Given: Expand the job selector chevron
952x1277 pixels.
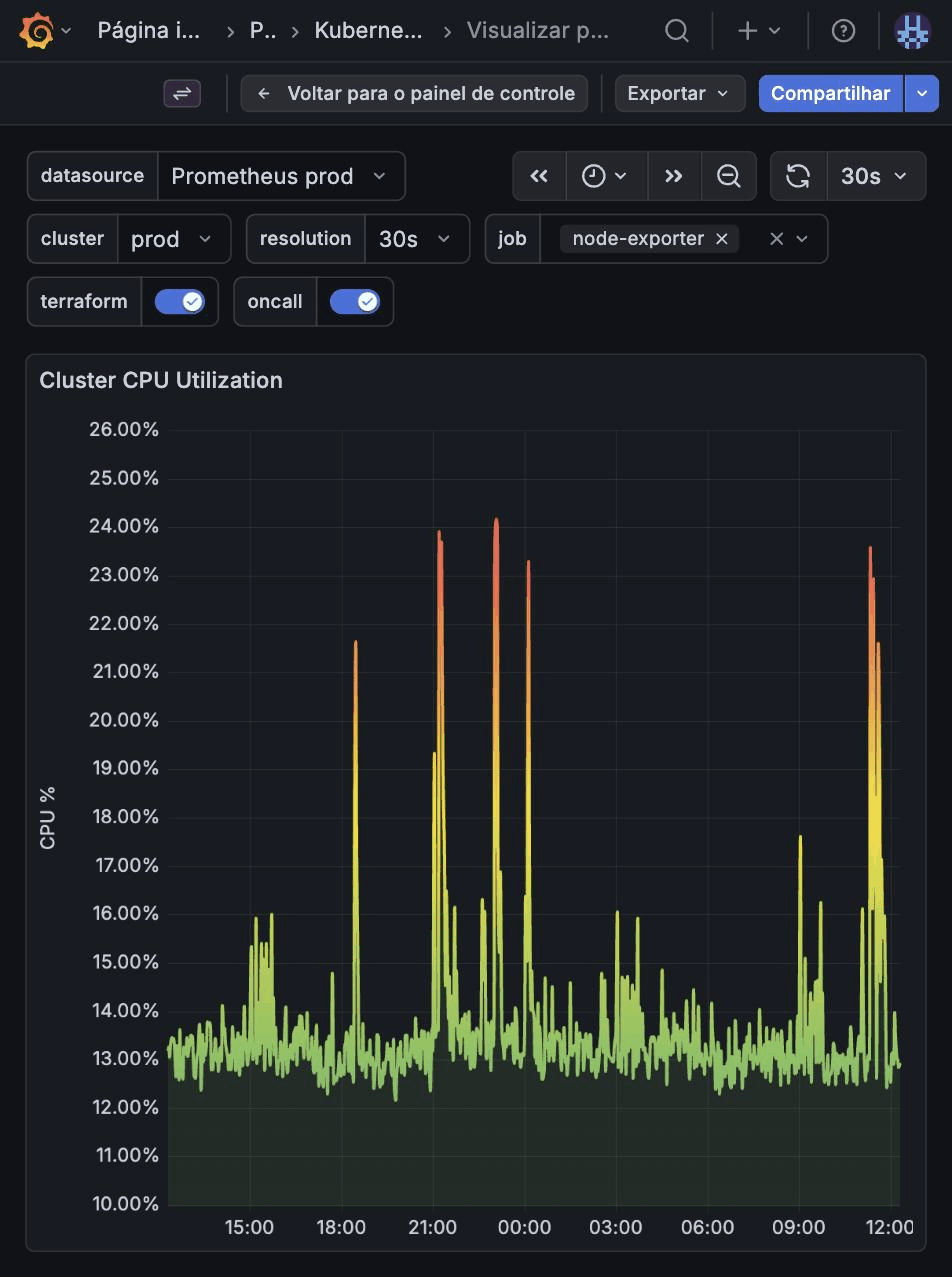Looking at the screenshot, I should [802, 239].
